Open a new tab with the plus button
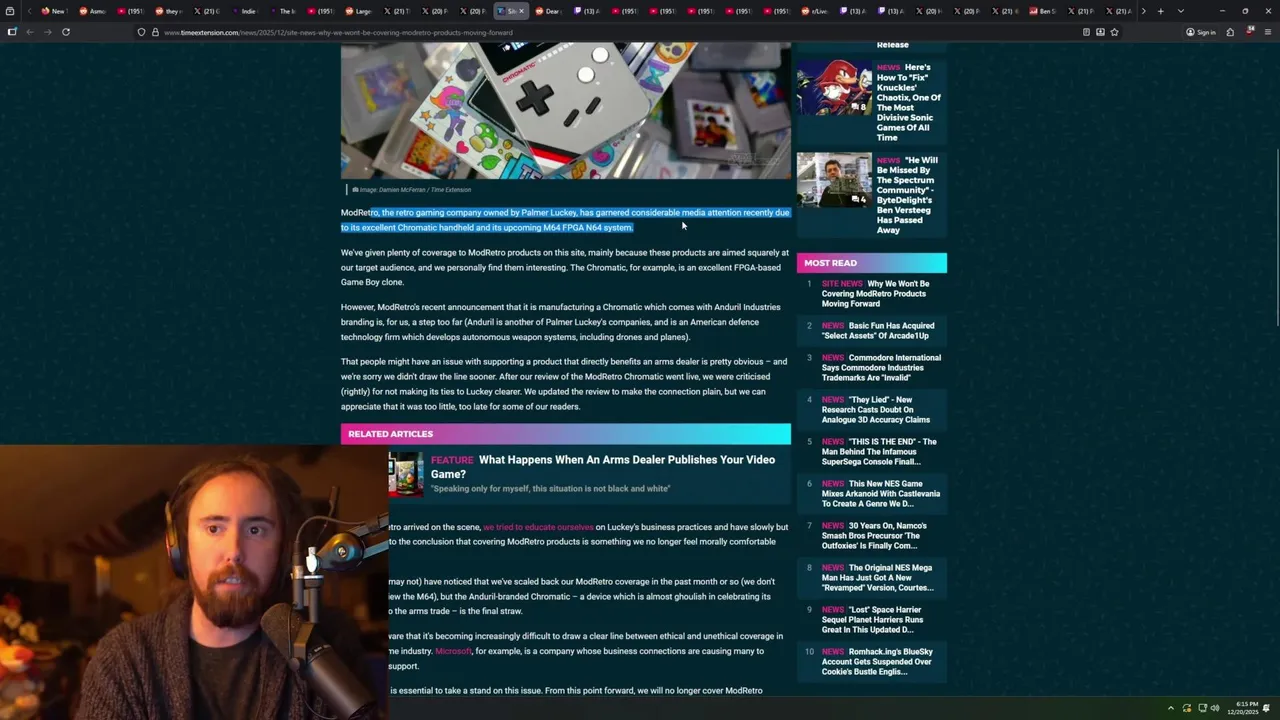This screenshot has width=1280, height=720. coord(1160,11)
